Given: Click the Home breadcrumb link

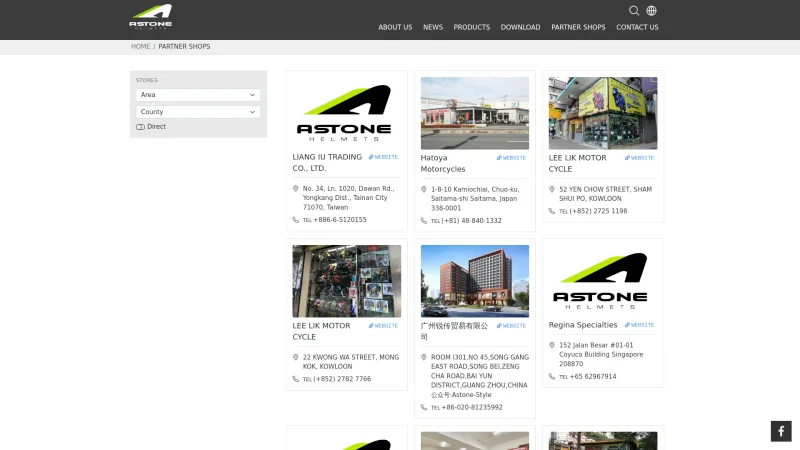Looking at the screenshot, I should point(140,46).
